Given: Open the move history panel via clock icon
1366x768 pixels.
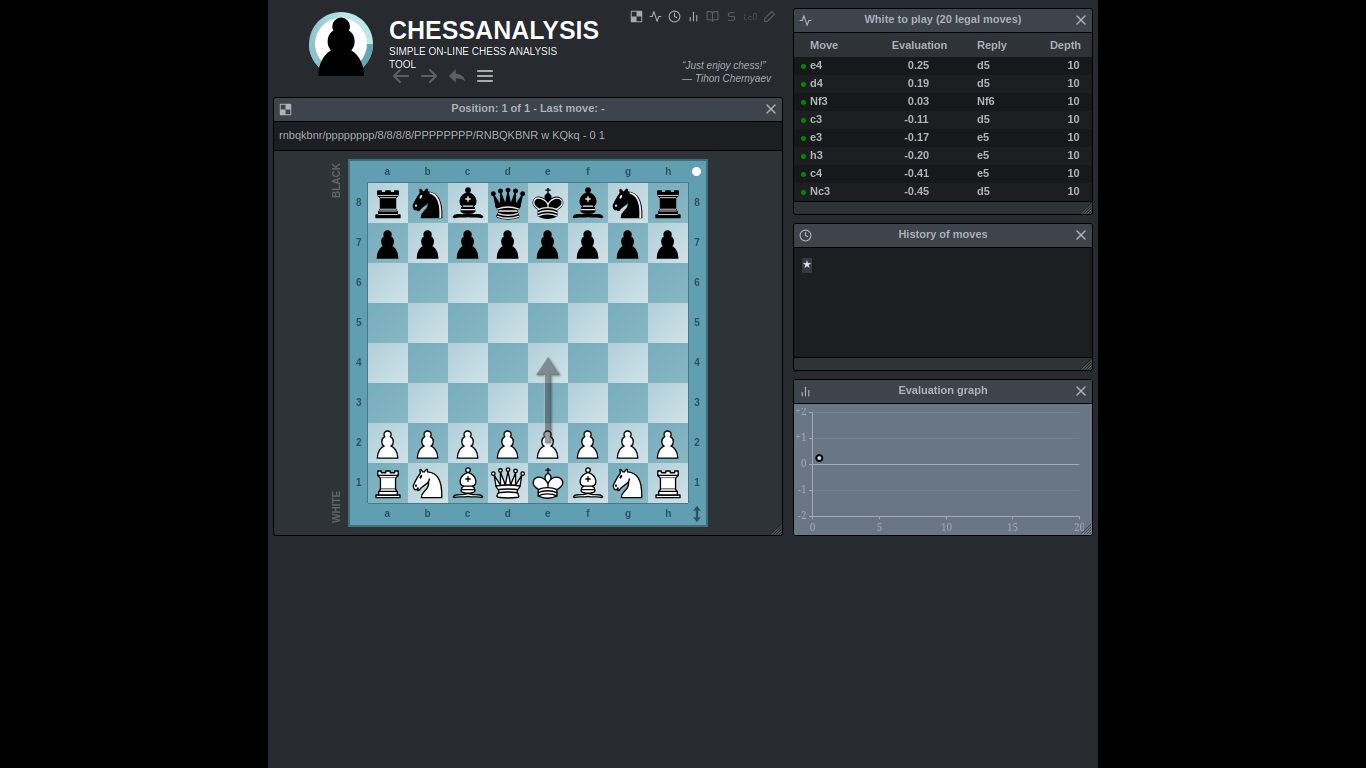Looking at the screenshot, I should click(674, 17).
